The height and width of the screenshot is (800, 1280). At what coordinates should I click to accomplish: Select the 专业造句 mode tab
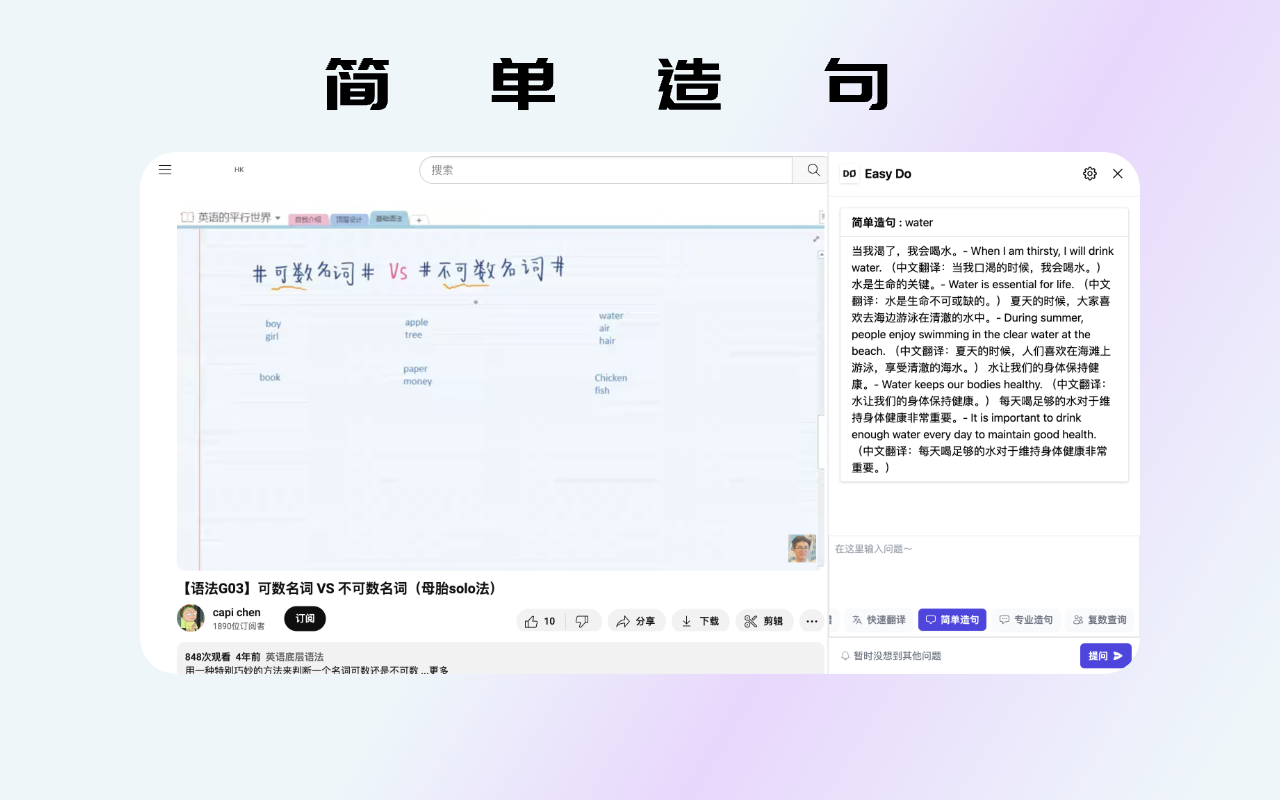(x=1026, y=620)
